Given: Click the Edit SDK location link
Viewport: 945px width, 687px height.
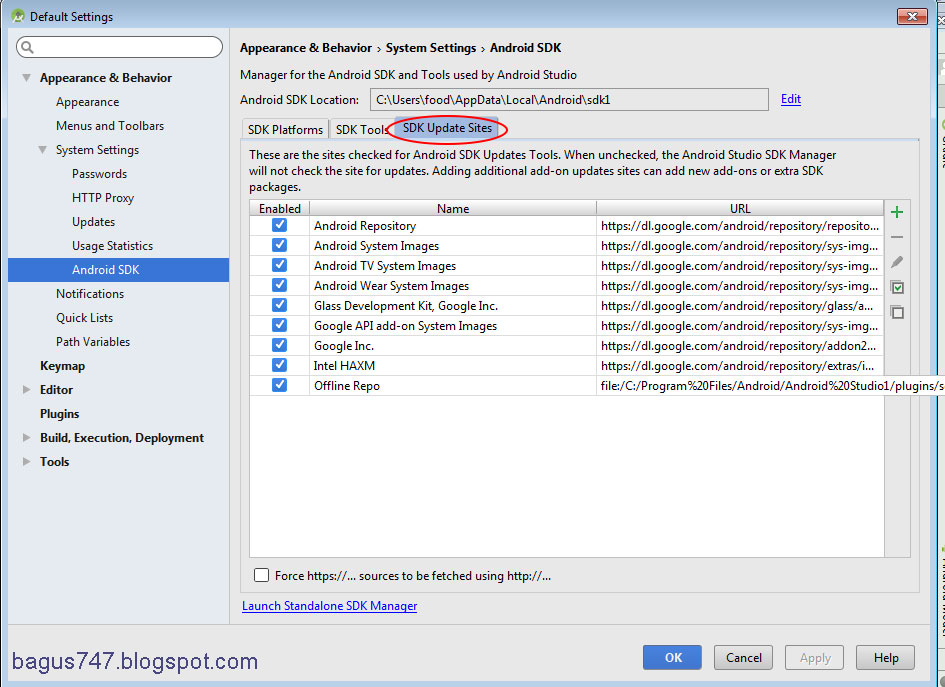Looking at the screenshot, I should (x=791, y=99).
